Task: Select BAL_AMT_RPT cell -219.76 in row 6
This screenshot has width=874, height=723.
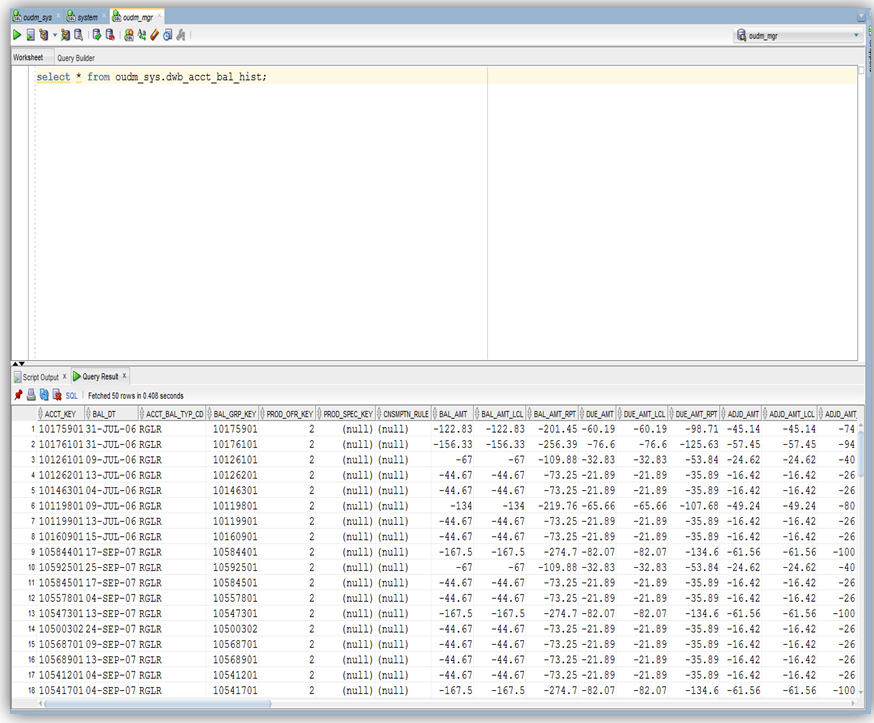Action: click(552, 506)
